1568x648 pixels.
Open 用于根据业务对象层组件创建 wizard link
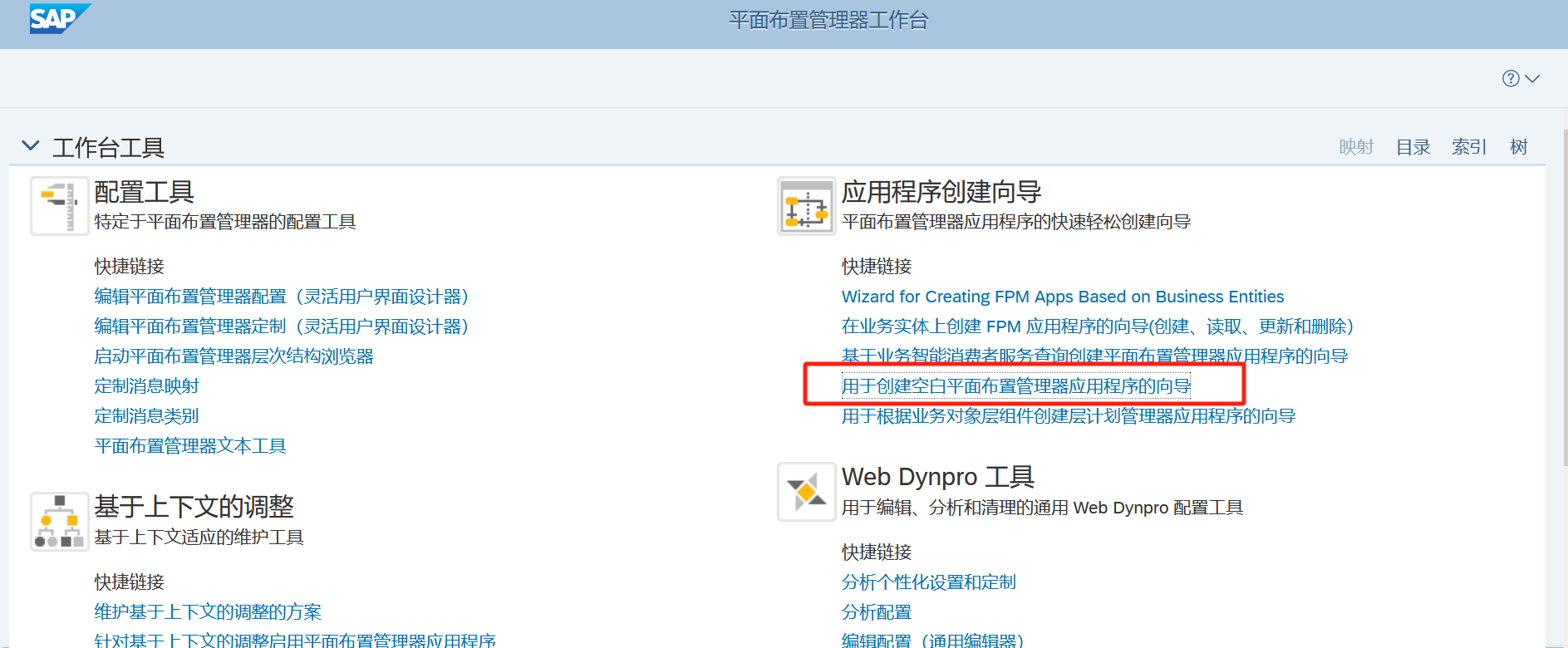pos(1069,416)
